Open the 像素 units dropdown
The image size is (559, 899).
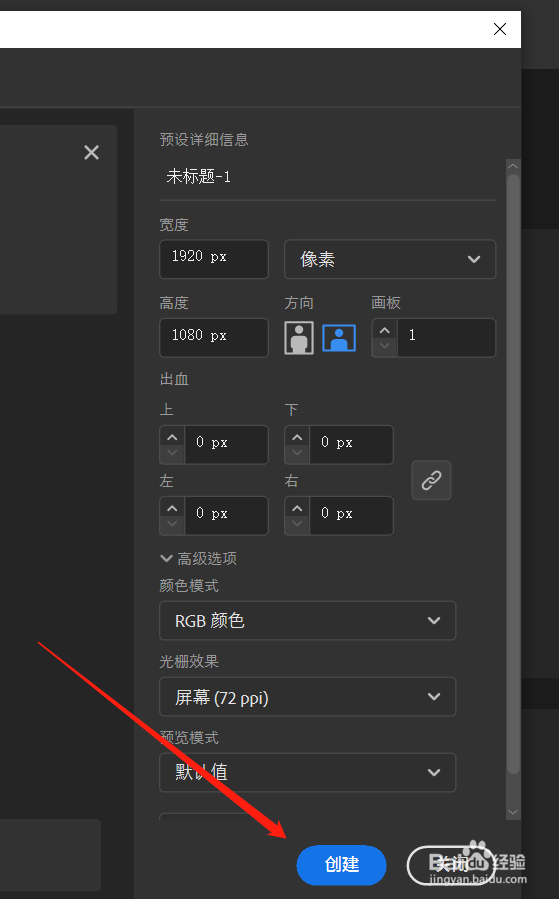pyautogui.click(x=390, y=259)
